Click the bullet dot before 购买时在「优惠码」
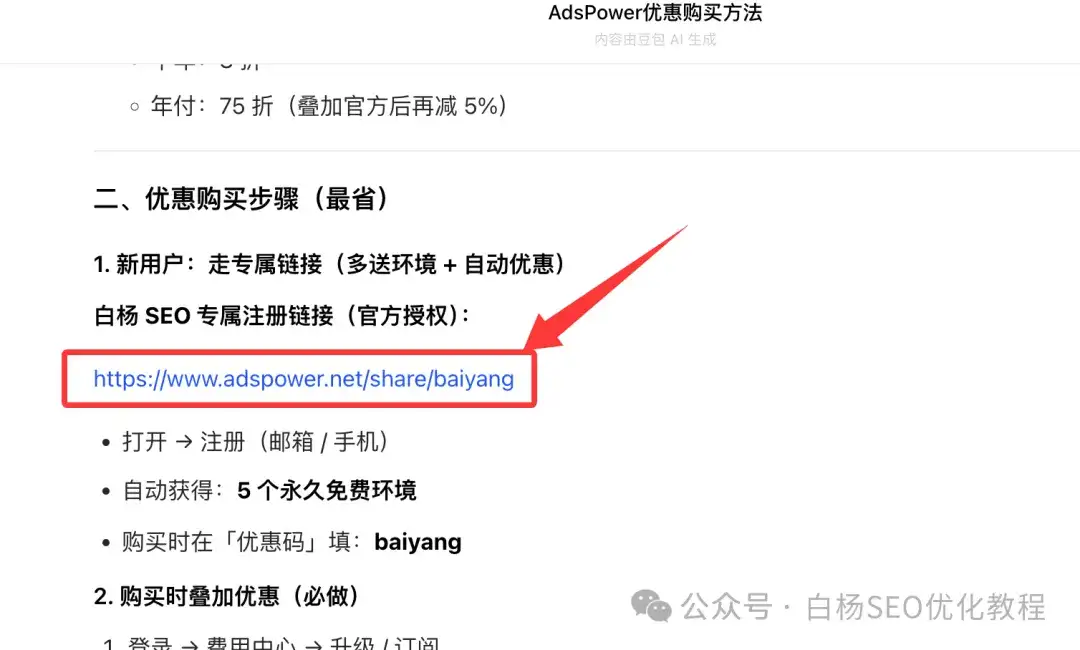The height and width of the screenshot is (650, 1080). [x=105, y=543]
